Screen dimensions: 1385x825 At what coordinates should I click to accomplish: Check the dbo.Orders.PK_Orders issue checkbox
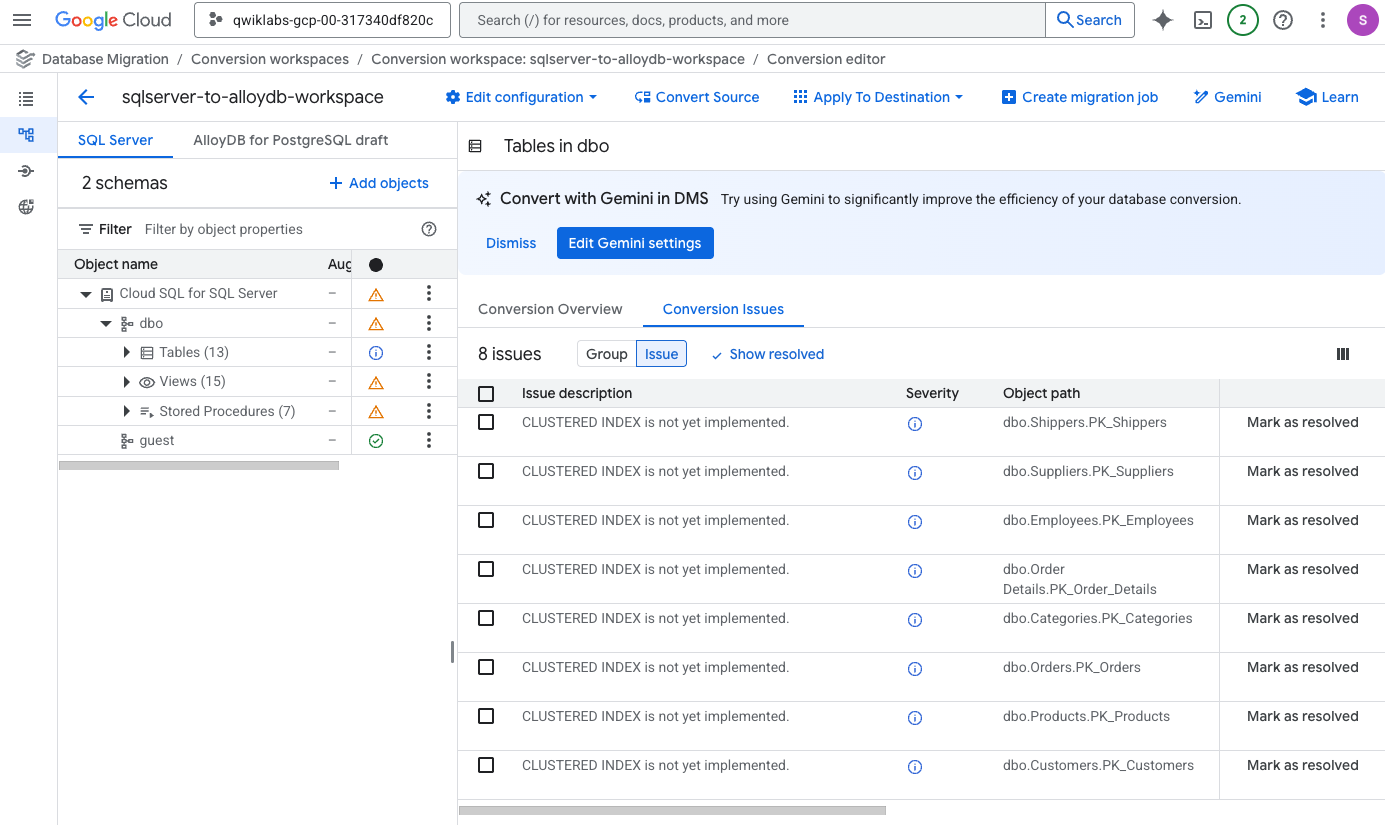pyautogui.click(x=486, y=667)
